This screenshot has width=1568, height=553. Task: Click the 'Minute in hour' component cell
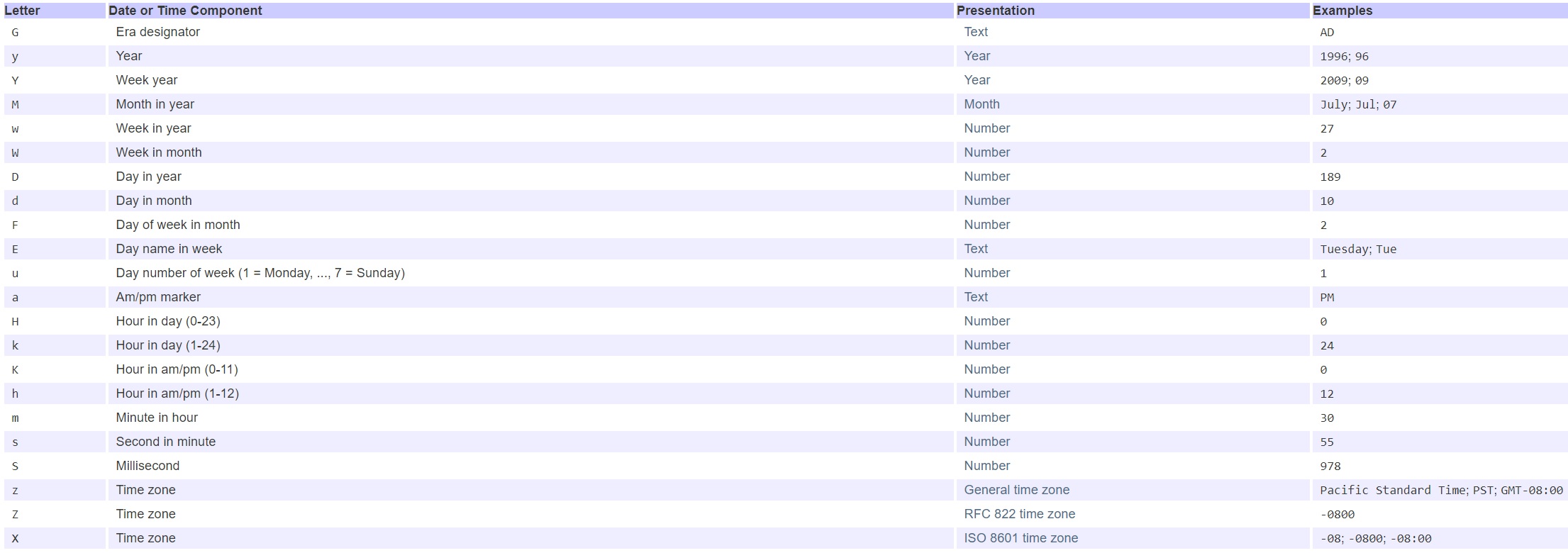click(157, 418)
